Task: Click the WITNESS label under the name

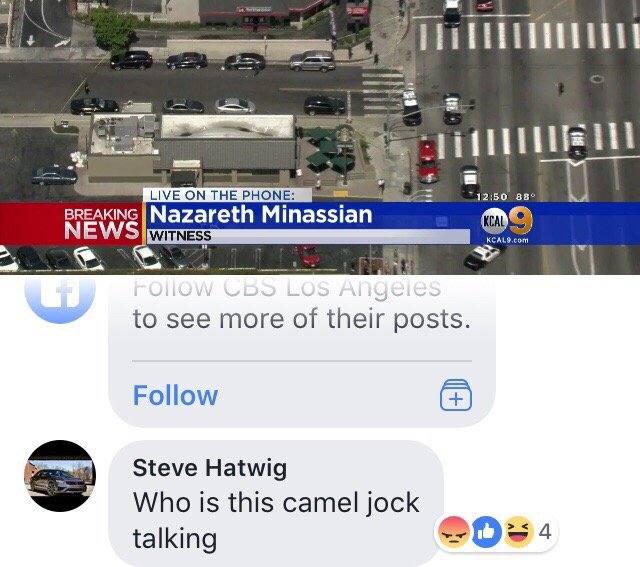Action: (x=180, y=236)
